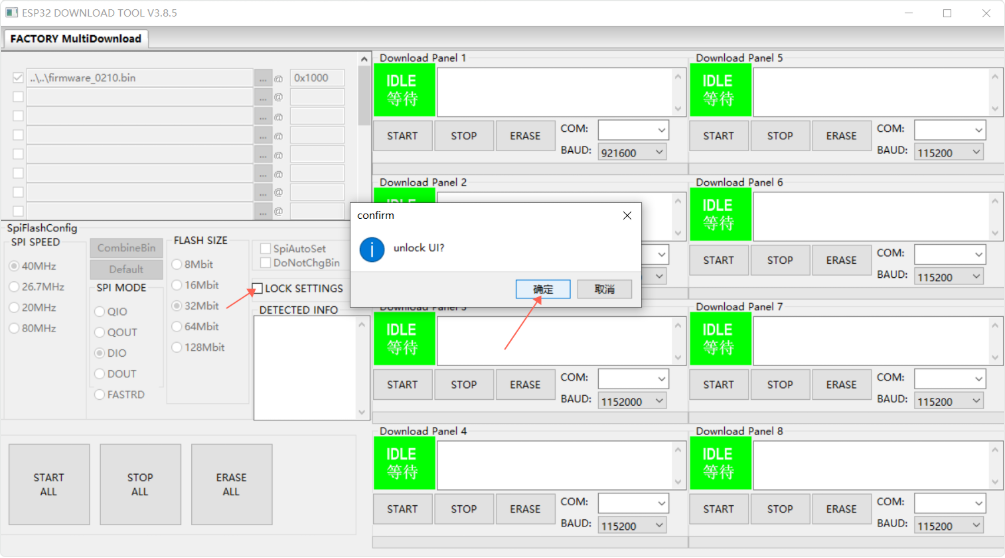Minimize the ESP32 Download Tool window
This screenshot has height=558, width=1005.
pyautogui.click(x=909, y=13)
